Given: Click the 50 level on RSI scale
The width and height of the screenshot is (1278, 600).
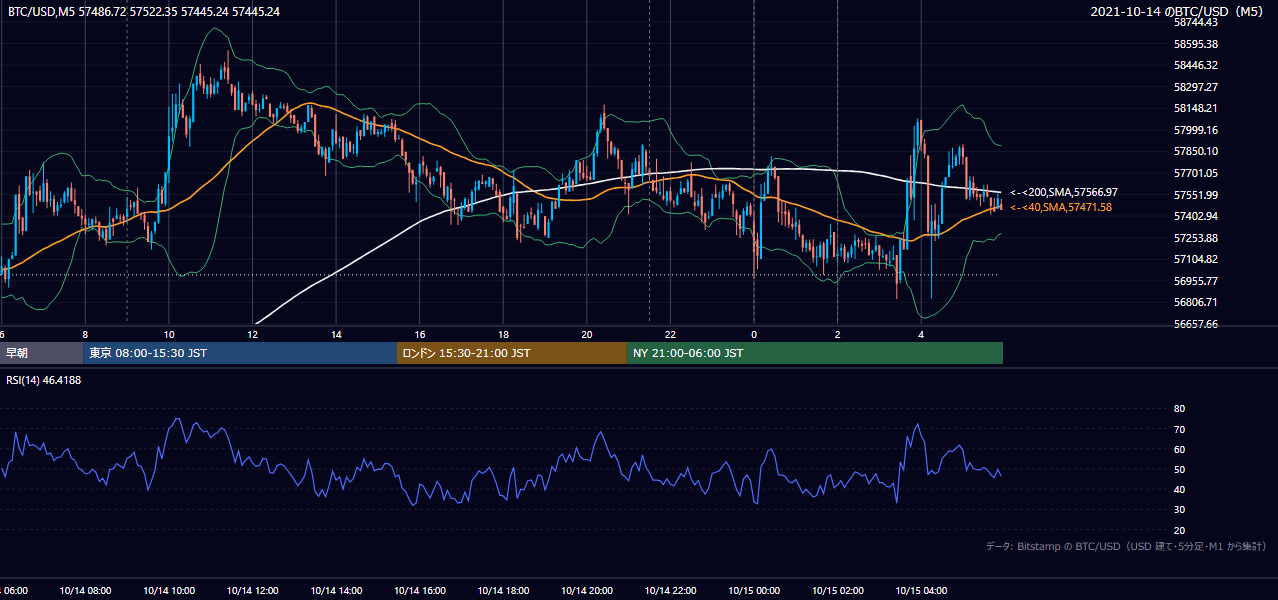Looking at the screenshot, I should [1179, 470].
